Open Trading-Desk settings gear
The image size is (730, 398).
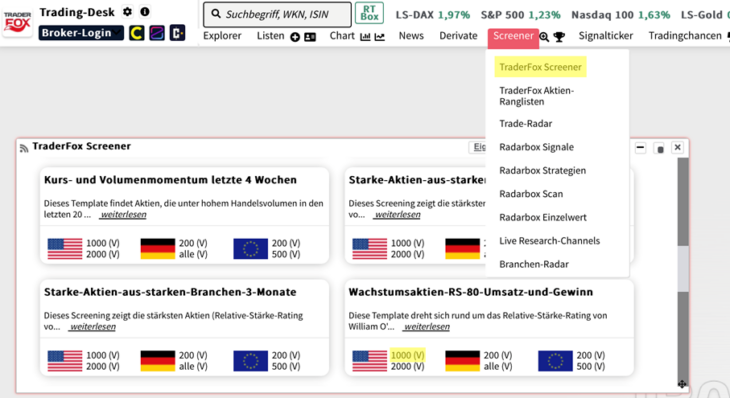click(127, 12)
